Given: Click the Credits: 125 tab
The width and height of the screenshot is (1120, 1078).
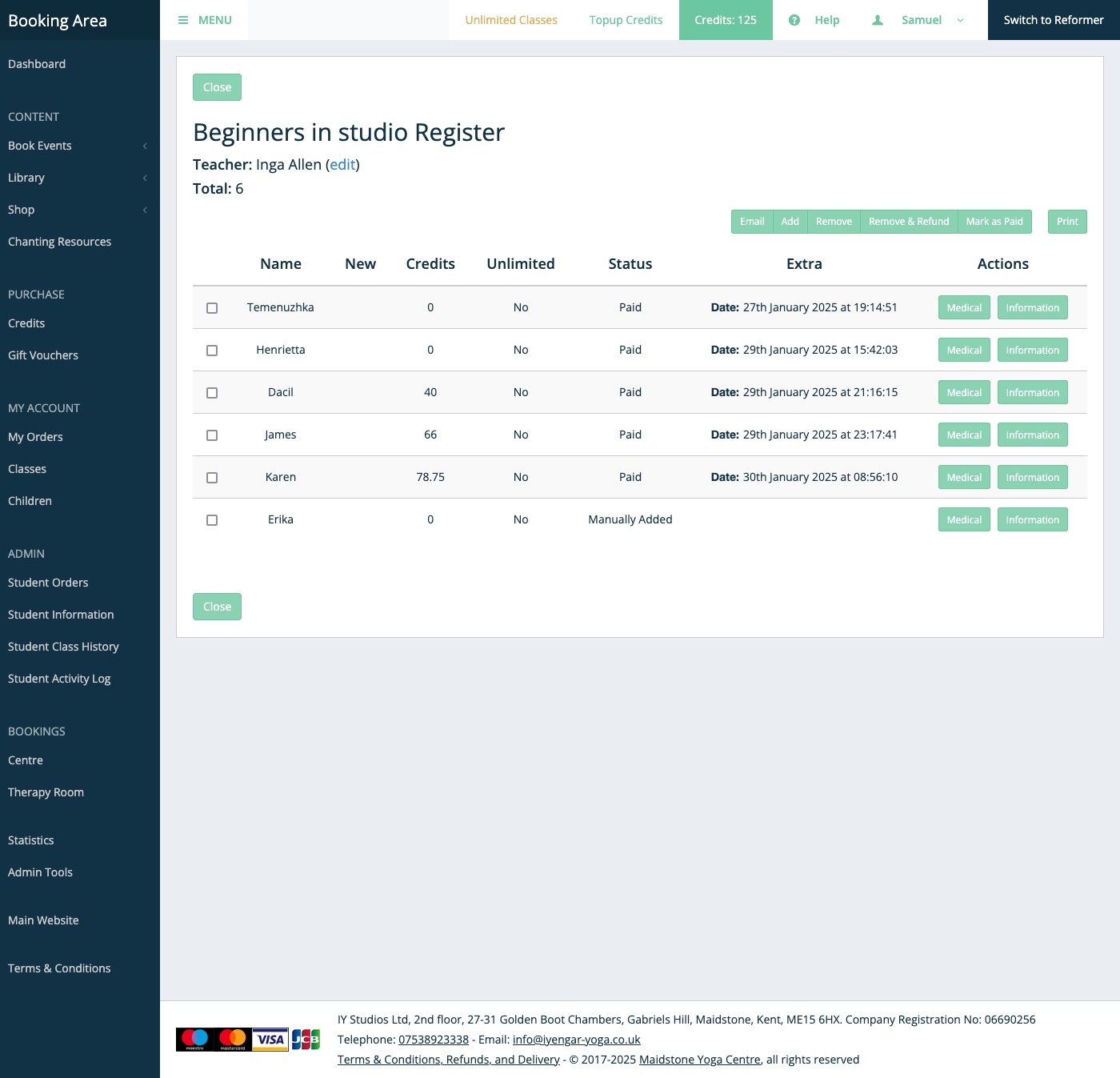Looking at the screenshot, I should tap(726, 20).
